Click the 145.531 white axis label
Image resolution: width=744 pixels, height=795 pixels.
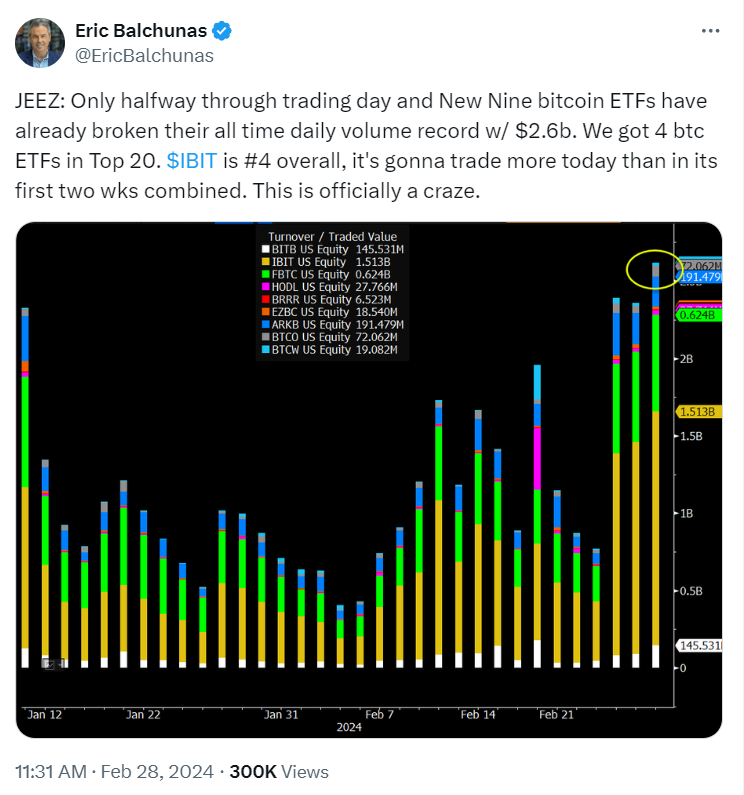coord(699,645)
